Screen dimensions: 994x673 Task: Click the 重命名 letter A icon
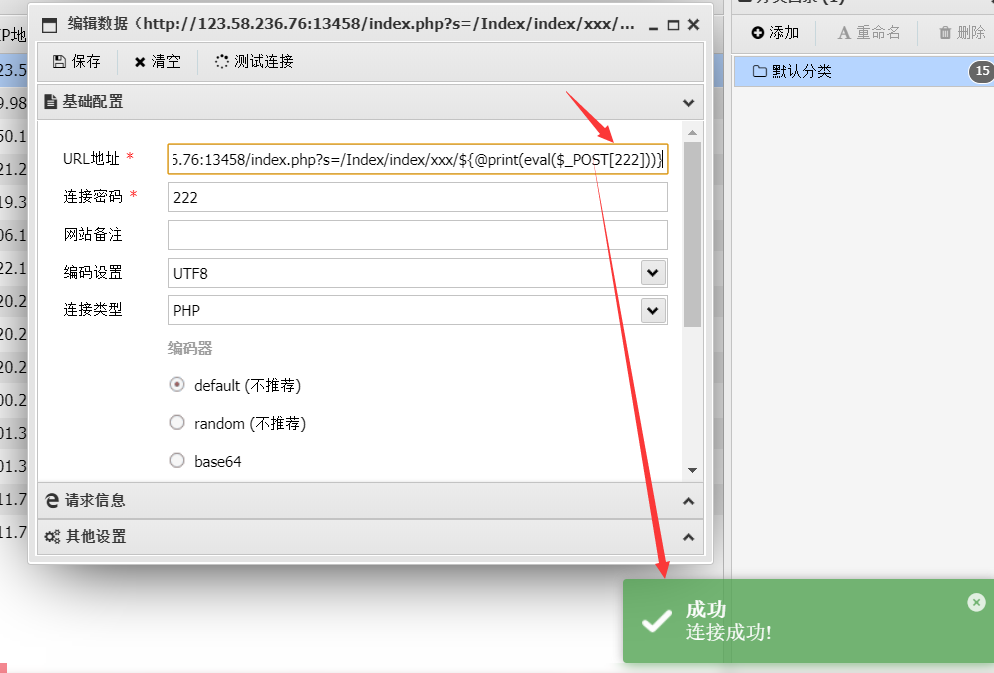point(844,33)
